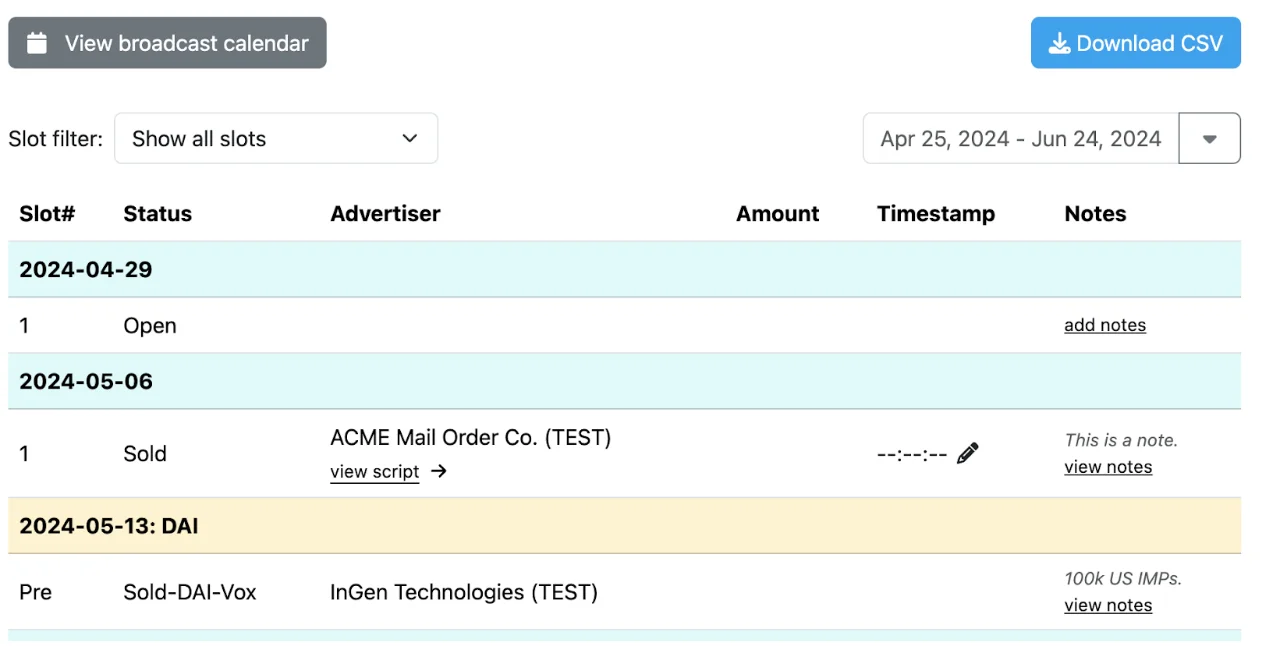Select the 2024-04-29 date row
Image resolution: width=1262 pixels, height=646 pixels.
(624, 269)
